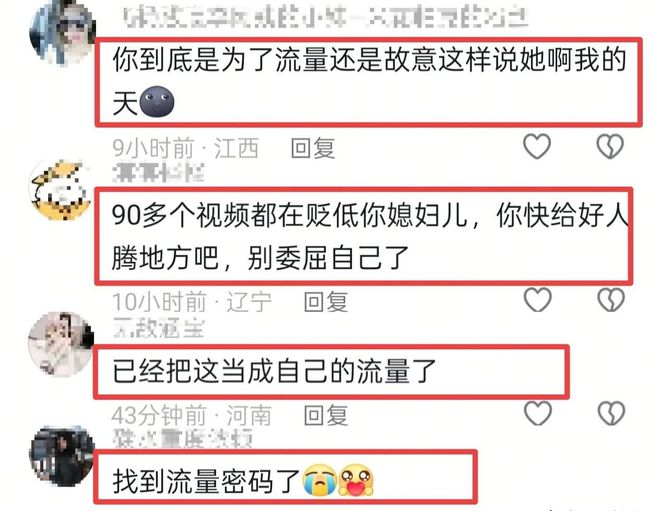Open the third commenter's avatar profile
The width and height of the screenshot is (660, 511).
click(61, 343)
